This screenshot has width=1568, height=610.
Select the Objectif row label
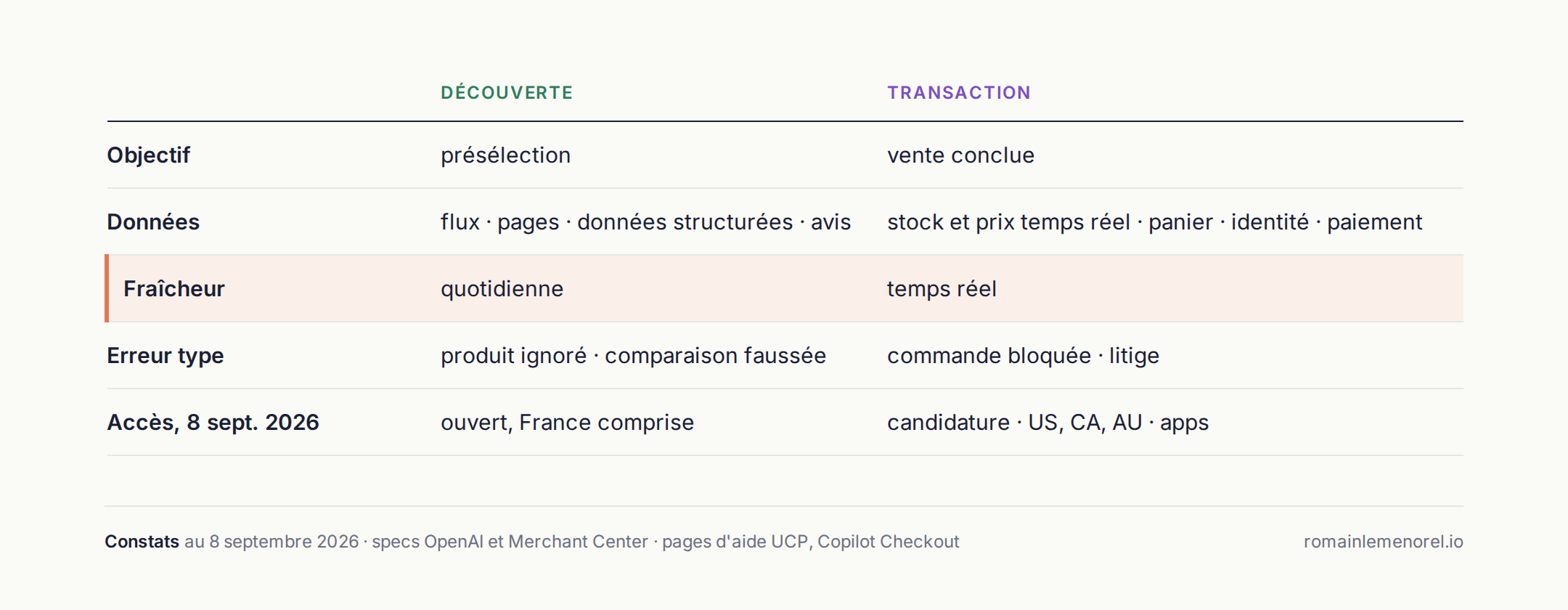148,155
